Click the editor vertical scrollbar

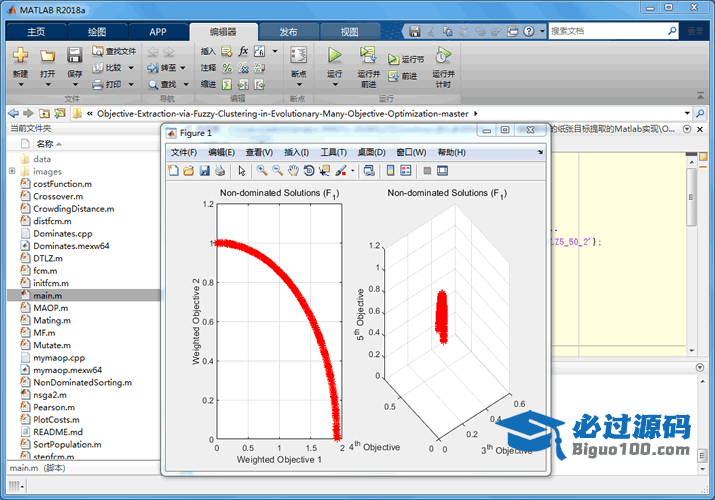coord(691,196)
